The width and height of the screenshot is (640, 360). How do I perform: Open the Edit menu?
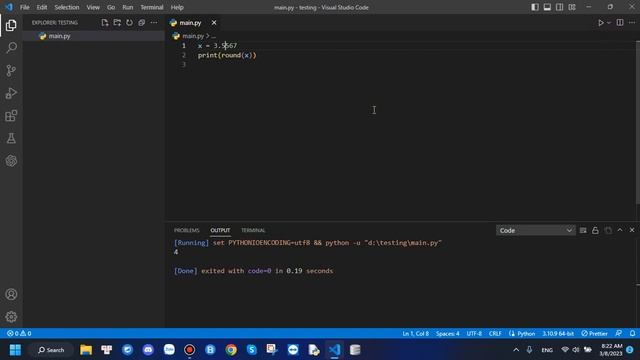[42, 7]
